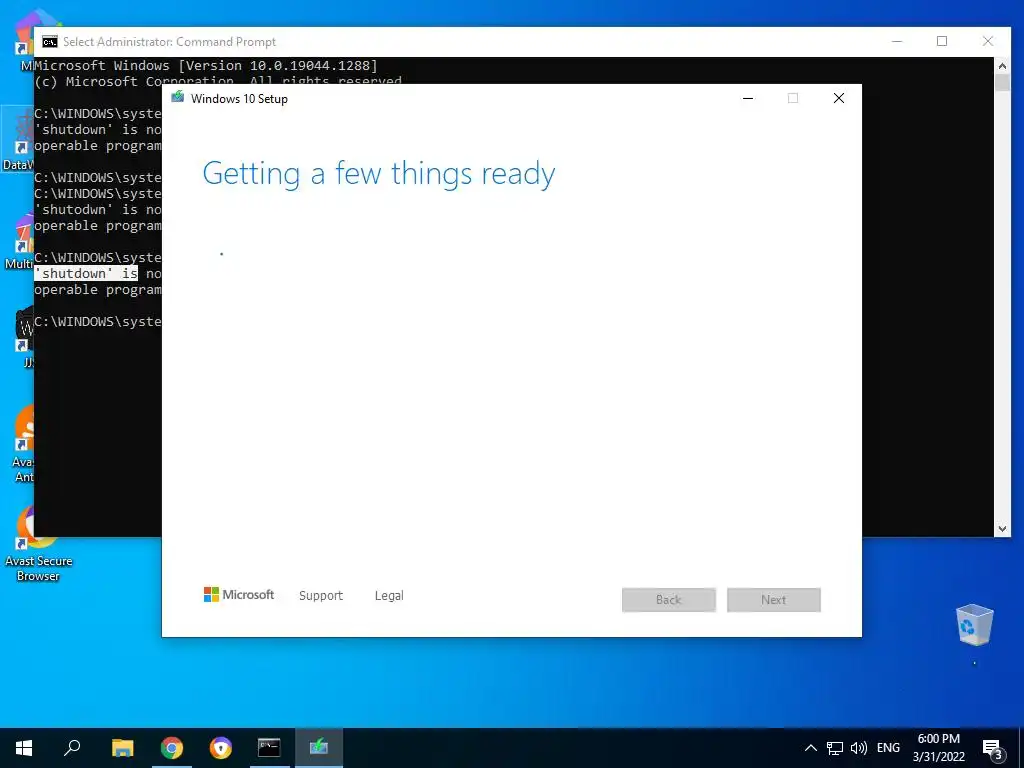
Task: Click the Support link in Setup
Action: click(321, 596)
